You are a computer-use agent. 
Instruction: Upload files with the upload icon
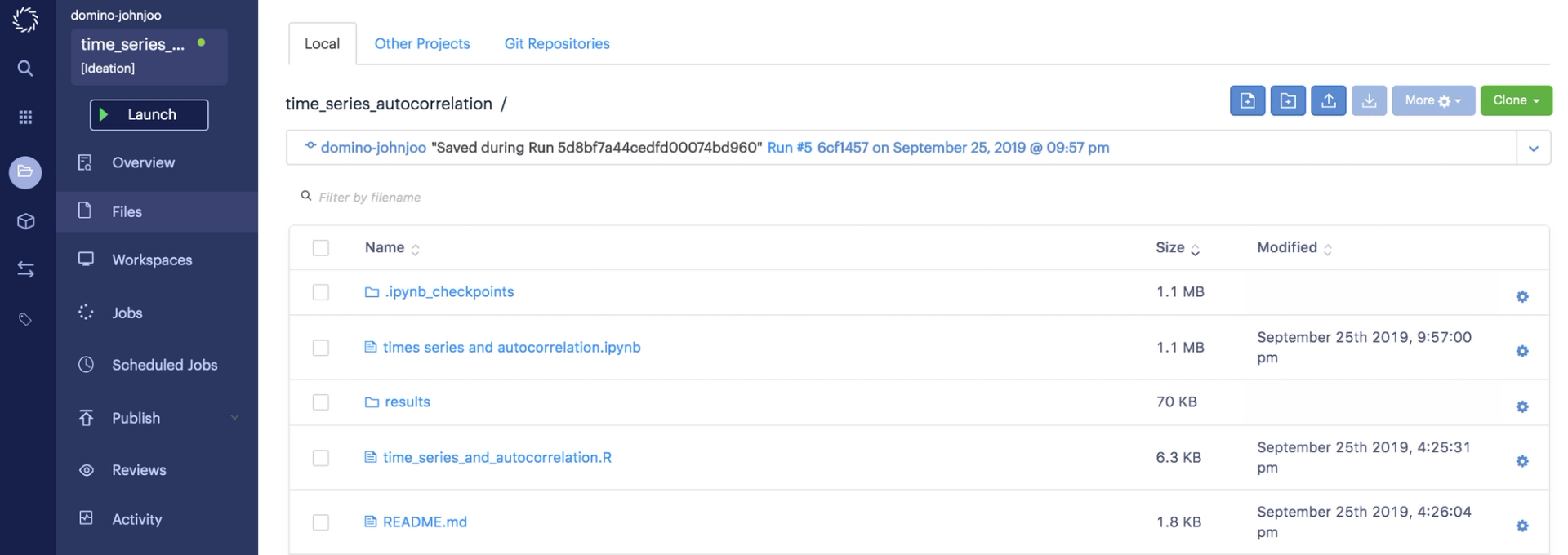coord(1329,100)
